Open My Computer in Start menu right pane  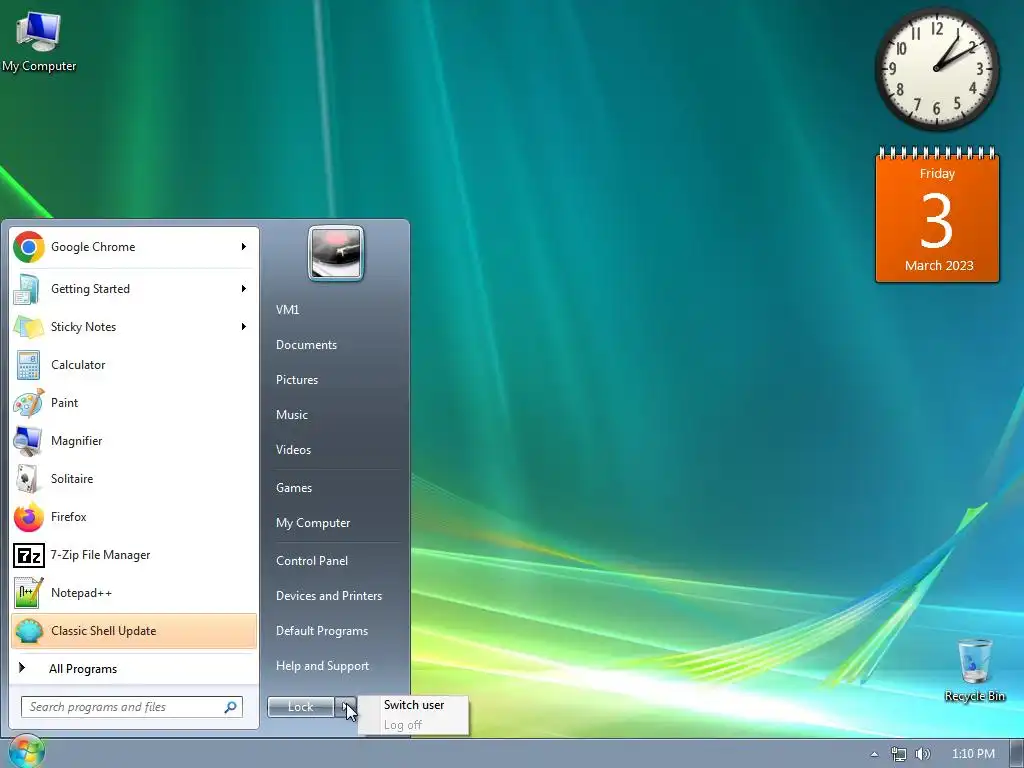(x=313, y=523)
